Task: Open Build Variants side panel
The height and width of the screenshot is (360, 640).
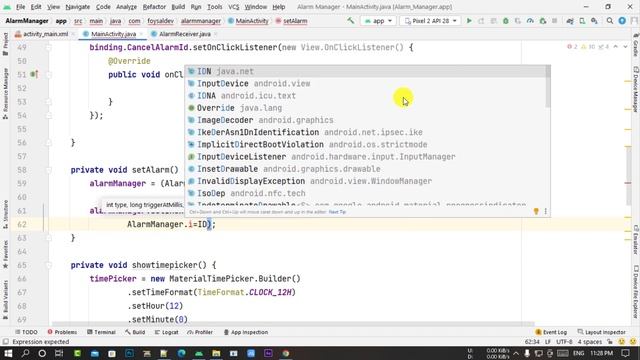Action: tap(5, 299)
